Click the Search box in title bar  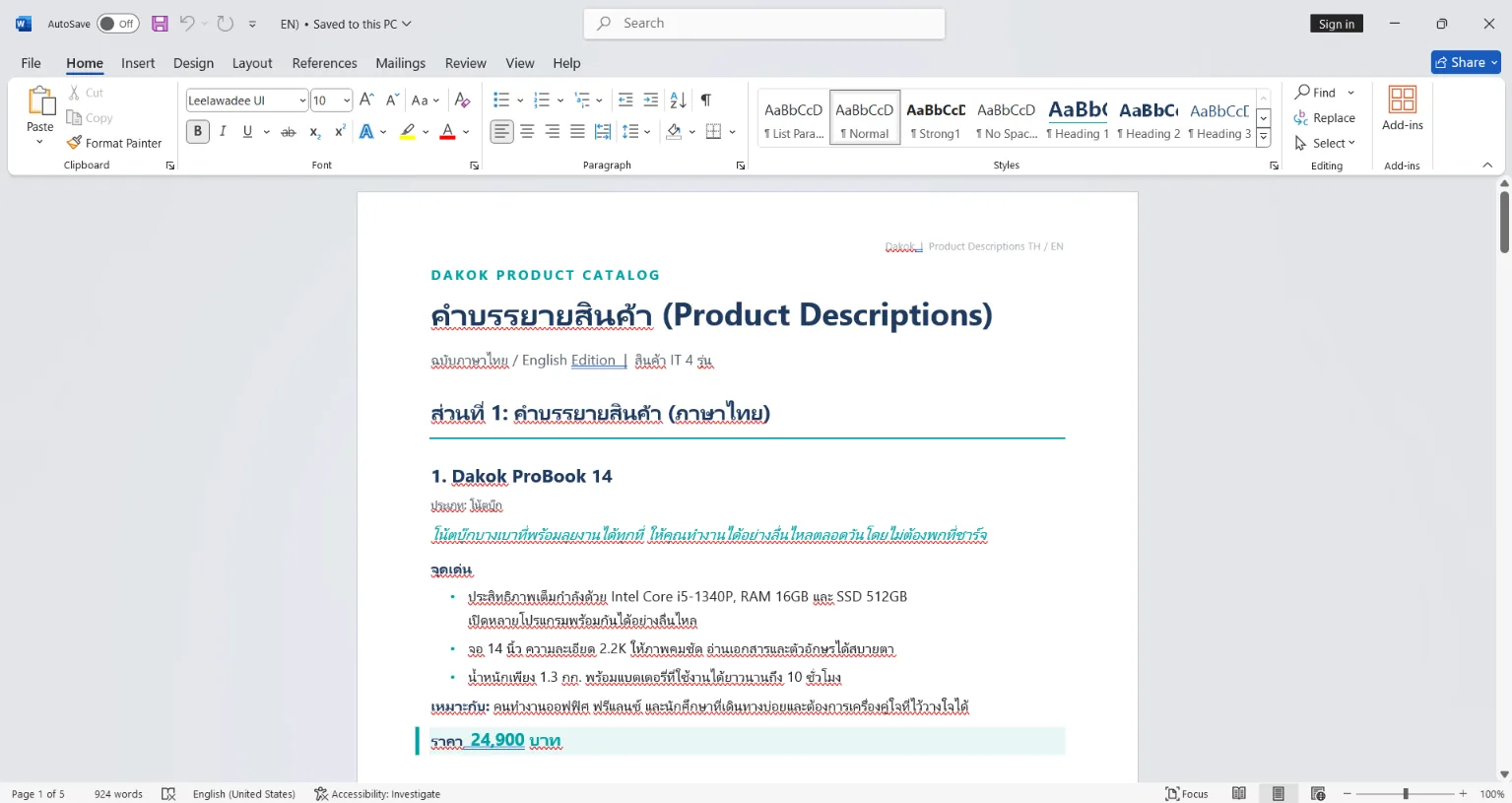[x=764, y=24]
